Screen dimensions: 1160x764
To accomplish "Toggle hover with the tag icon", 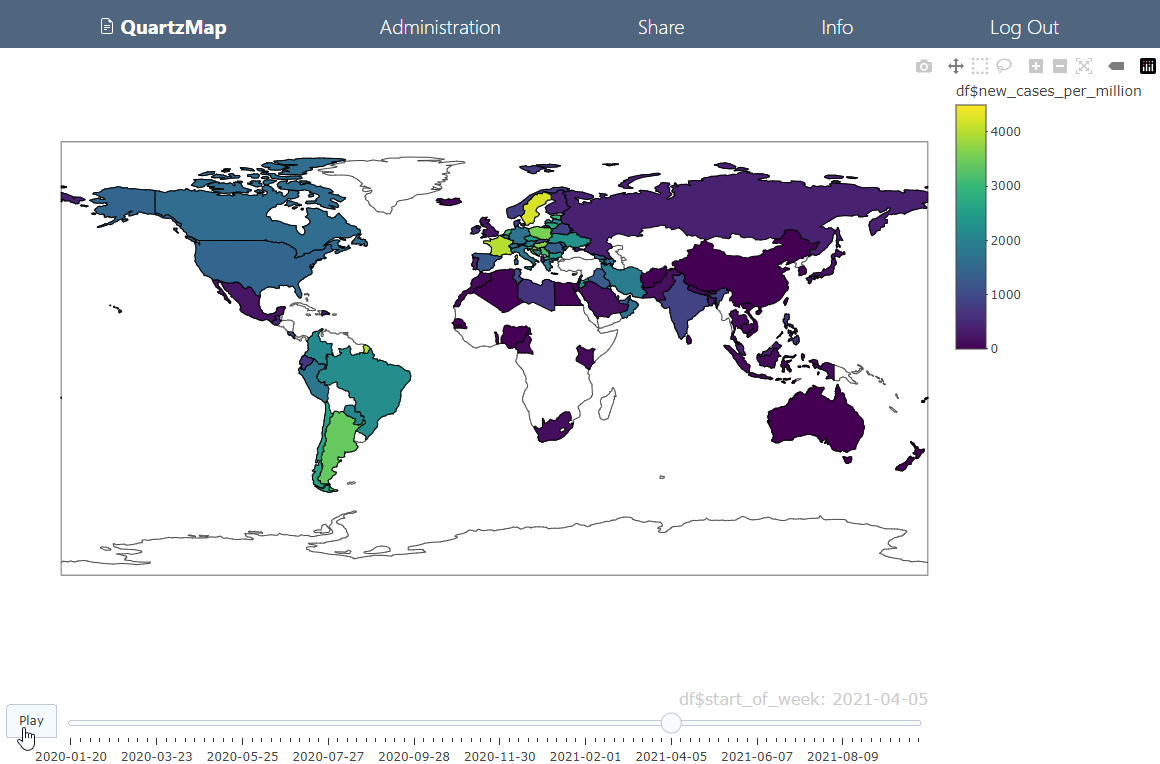I will [1116, 67].
